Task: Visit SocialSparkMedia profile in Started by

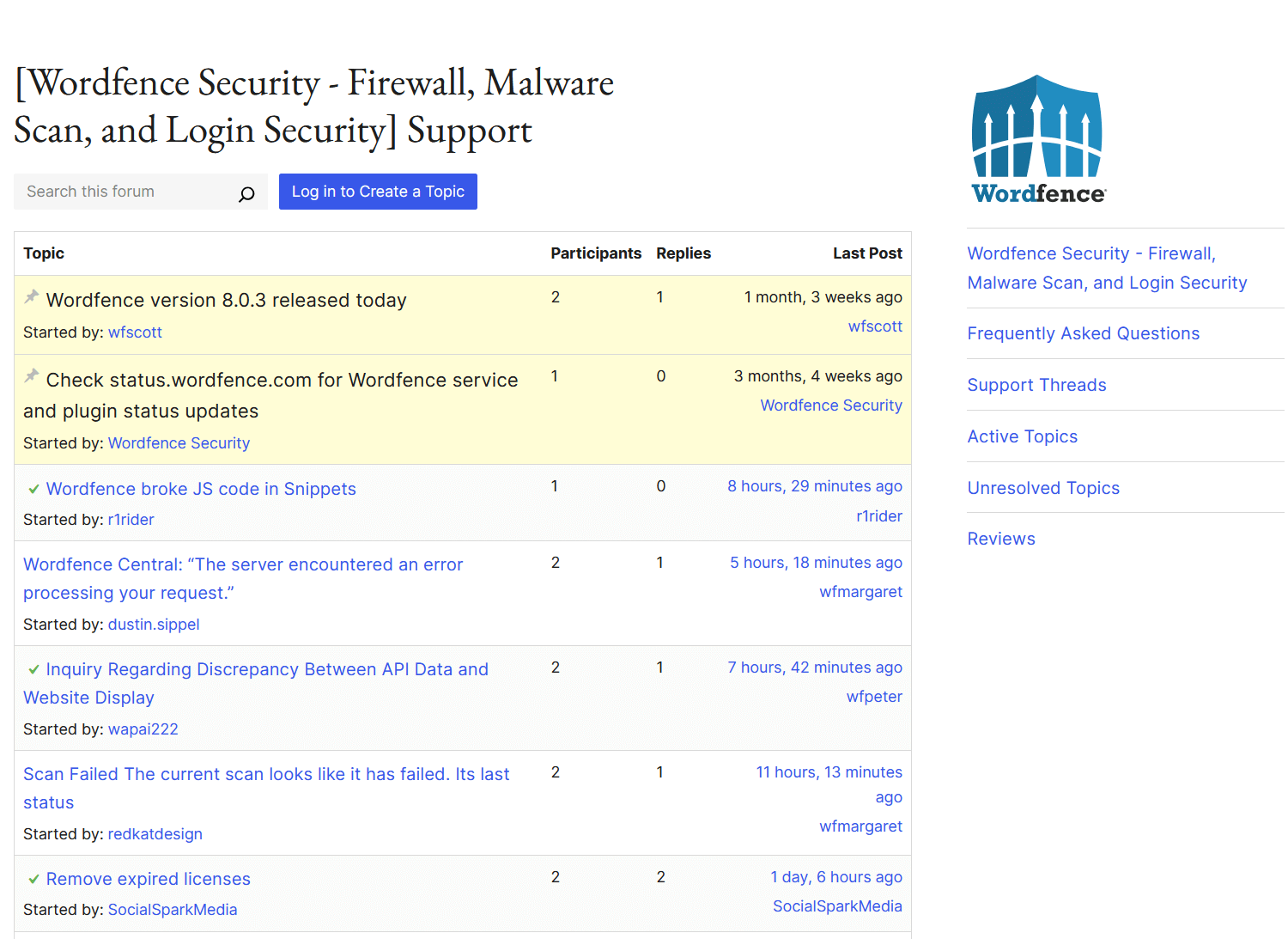Action: tap(173, 910)
